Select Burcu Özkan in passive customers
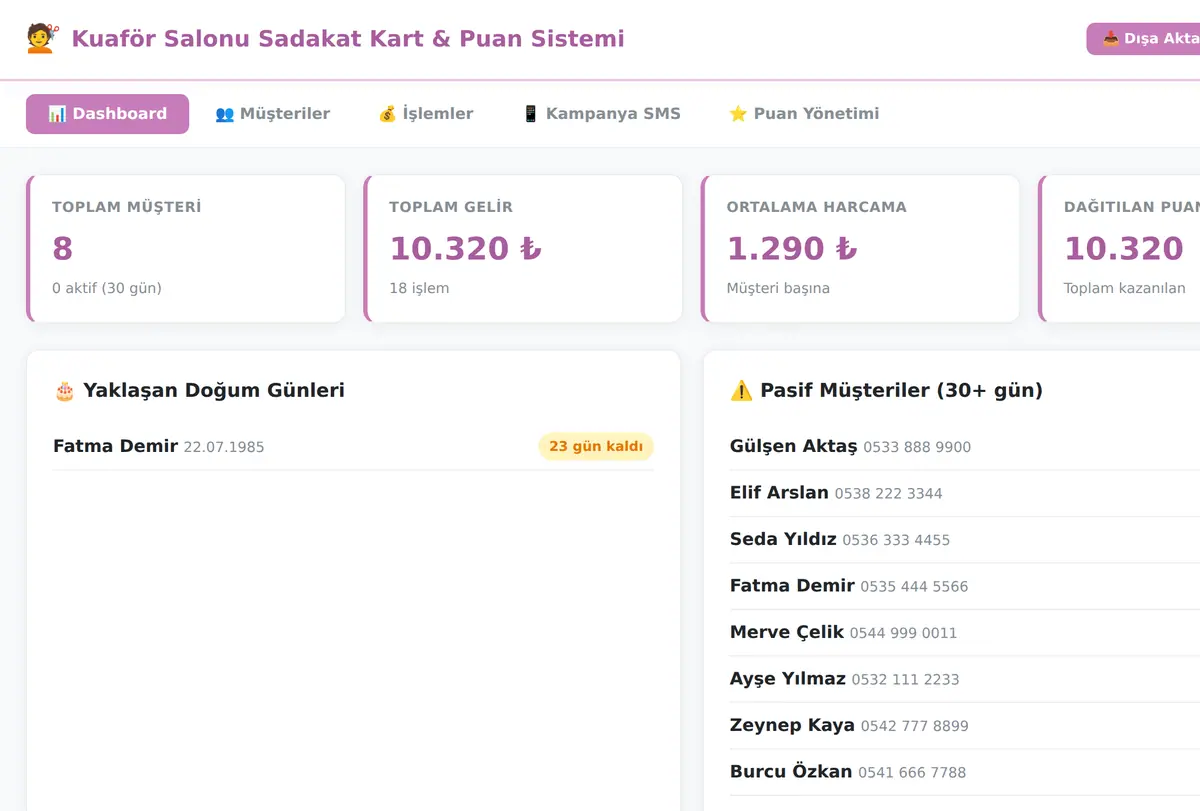This screenshot has width=1200, height=811. tap(791, 771)
